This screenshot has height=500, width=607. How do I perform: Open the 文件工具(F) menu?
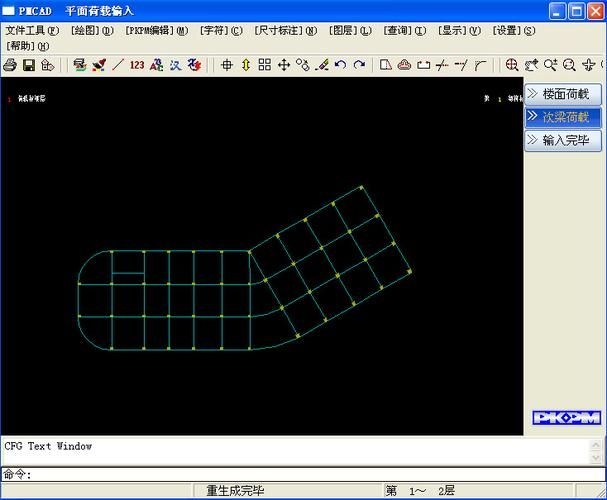pyautogui.click(x=32, y=30)
